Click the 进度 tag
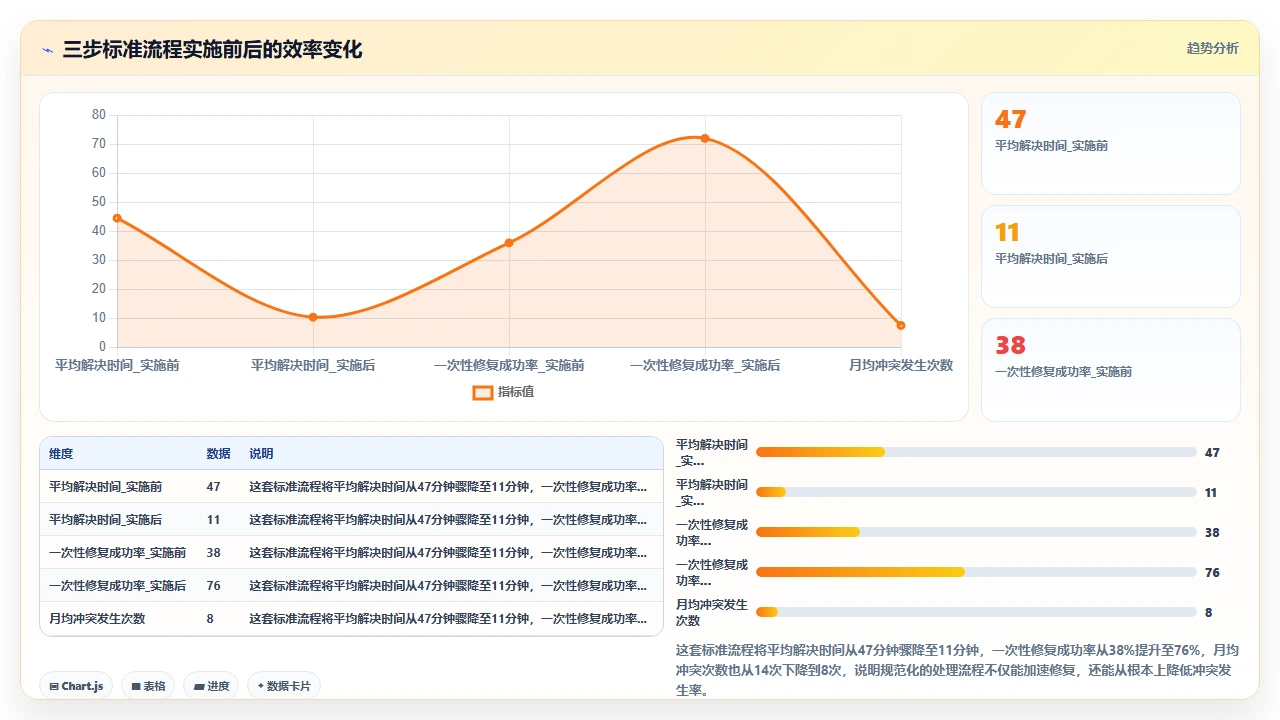The image size is (1280, 720). click(x=211, y=686)
